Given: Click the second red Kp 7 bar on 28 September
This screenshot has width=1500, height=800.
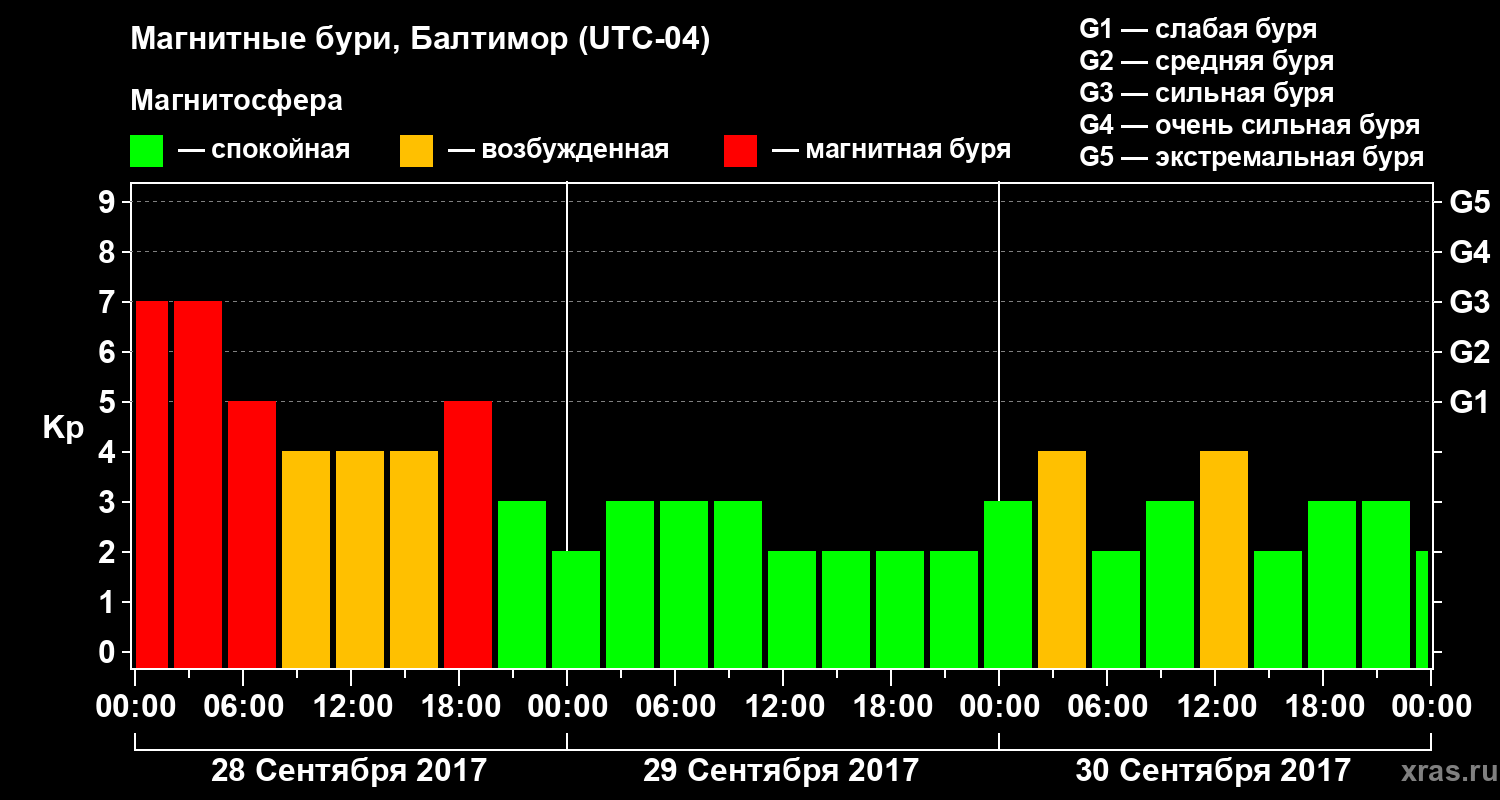Looking at the screenshot, I should pyautogui.click(x=198, y=485).
